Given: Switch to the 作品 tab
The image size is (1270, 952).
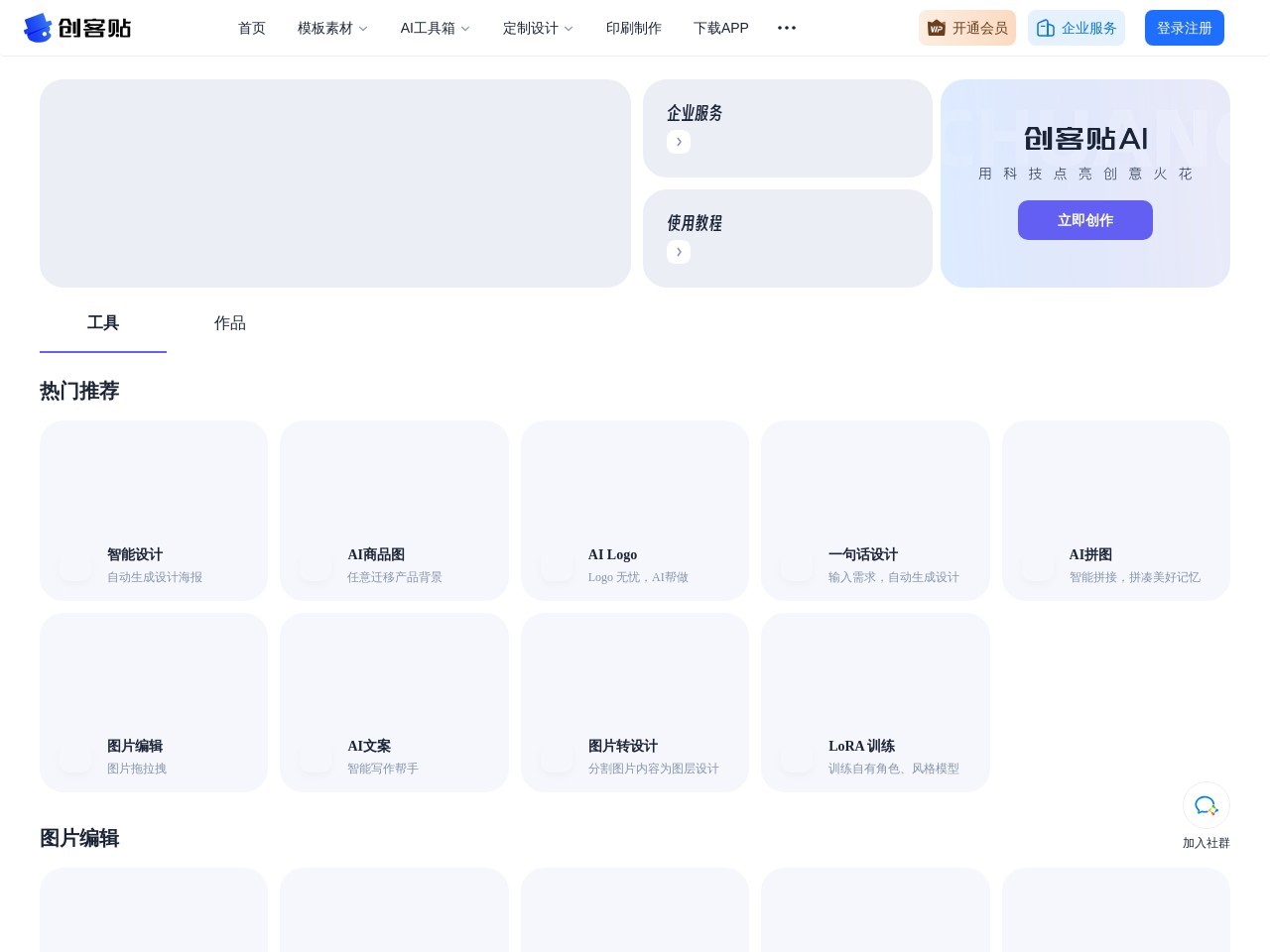Looking at the screenshot, I should click(x=230, y=323).
